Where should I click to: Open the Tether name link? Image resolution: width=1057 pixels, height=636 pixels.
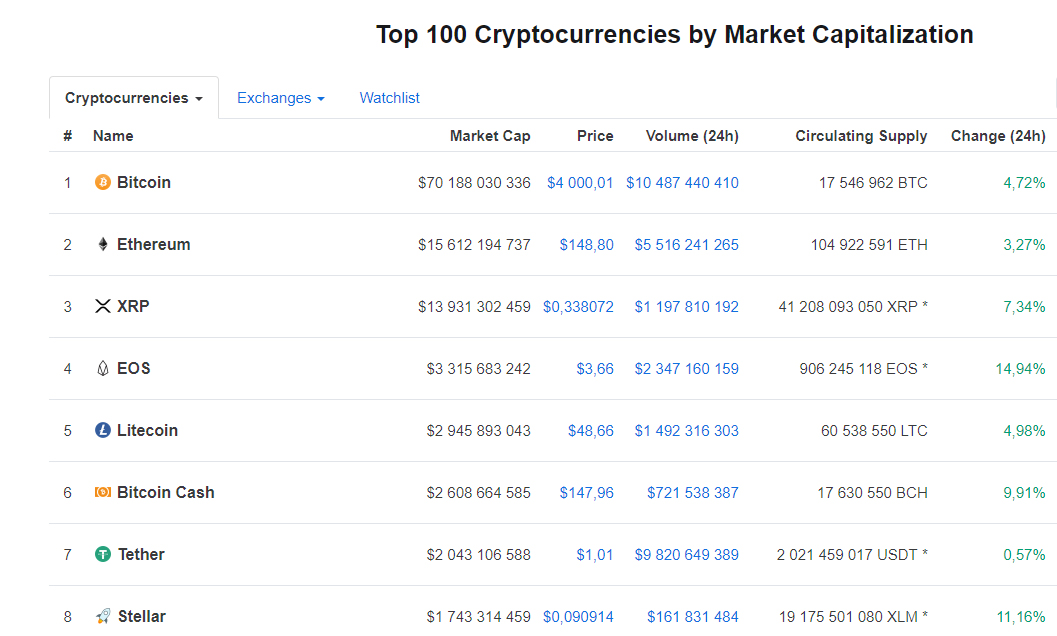click(142, 554)
